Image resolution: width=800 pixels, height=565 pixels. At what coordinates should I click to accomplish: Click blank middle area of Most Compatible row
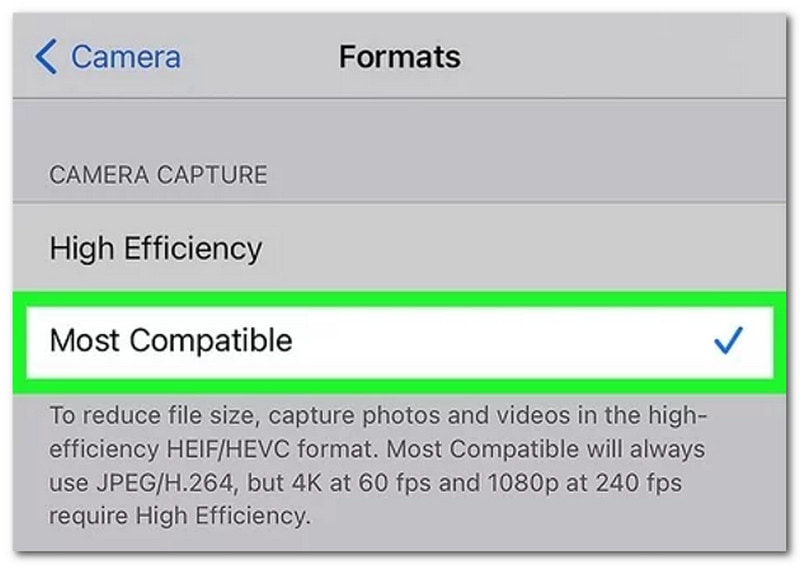tap(500, 342)
